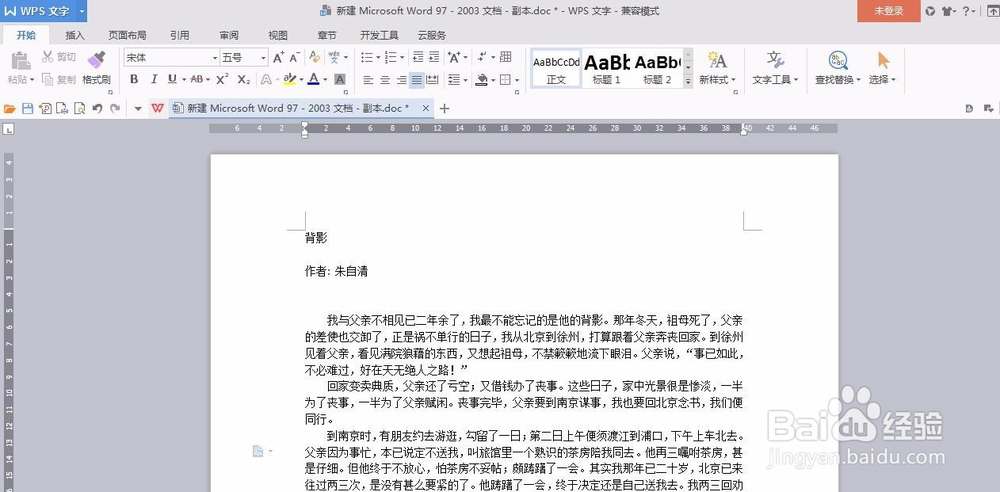Apply the font color (blue A)
The image size is (1000, 492).
click(313, 79)
